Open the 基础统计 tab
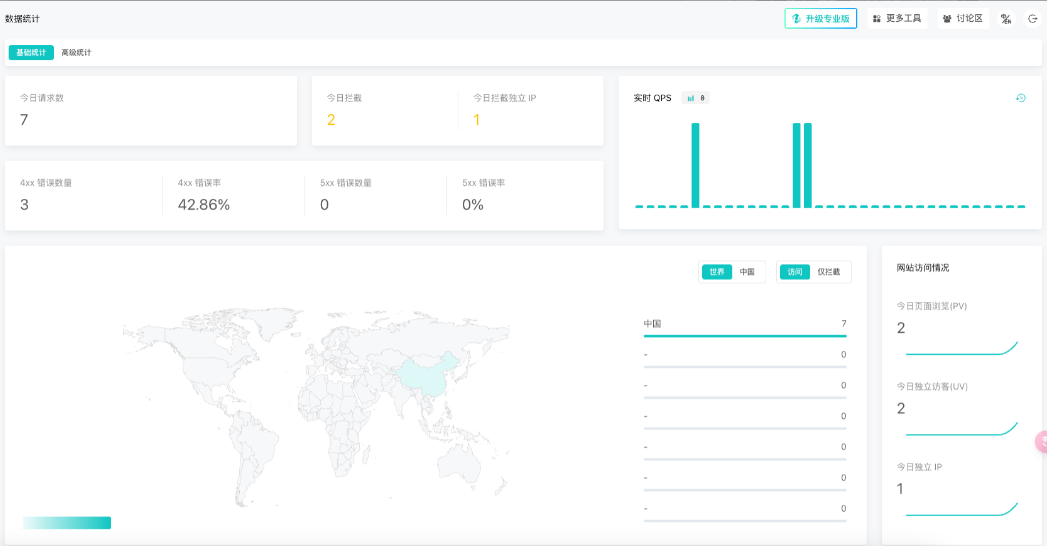Screen dimensions: 1047x546 [31, 52]
